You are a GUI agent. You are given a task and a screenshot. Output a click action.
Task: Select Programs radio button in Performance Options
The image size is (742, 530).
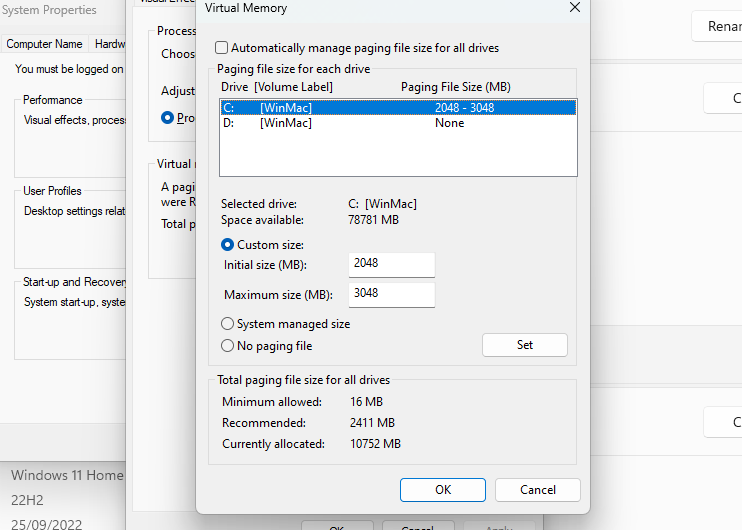click(x=168, y=117)
